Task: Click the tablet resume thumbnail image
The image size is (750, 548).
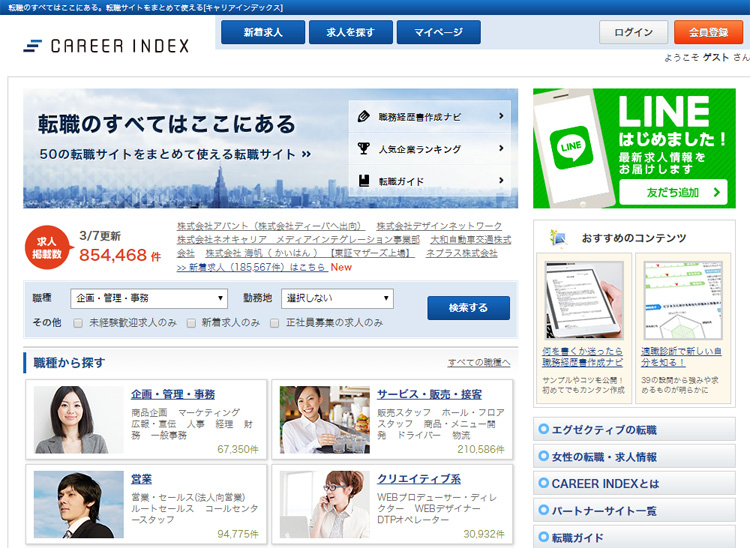Action: [x=584, y=300]
